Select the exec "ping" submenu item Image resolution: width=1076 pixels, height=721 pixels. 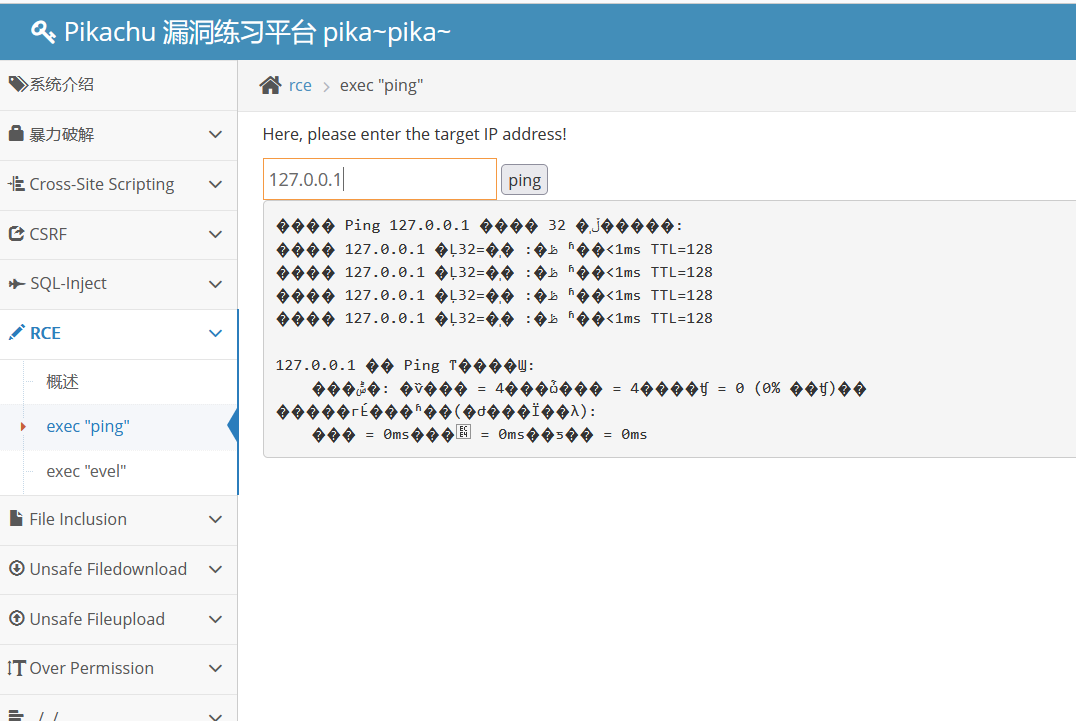click(x=119, y=427)
